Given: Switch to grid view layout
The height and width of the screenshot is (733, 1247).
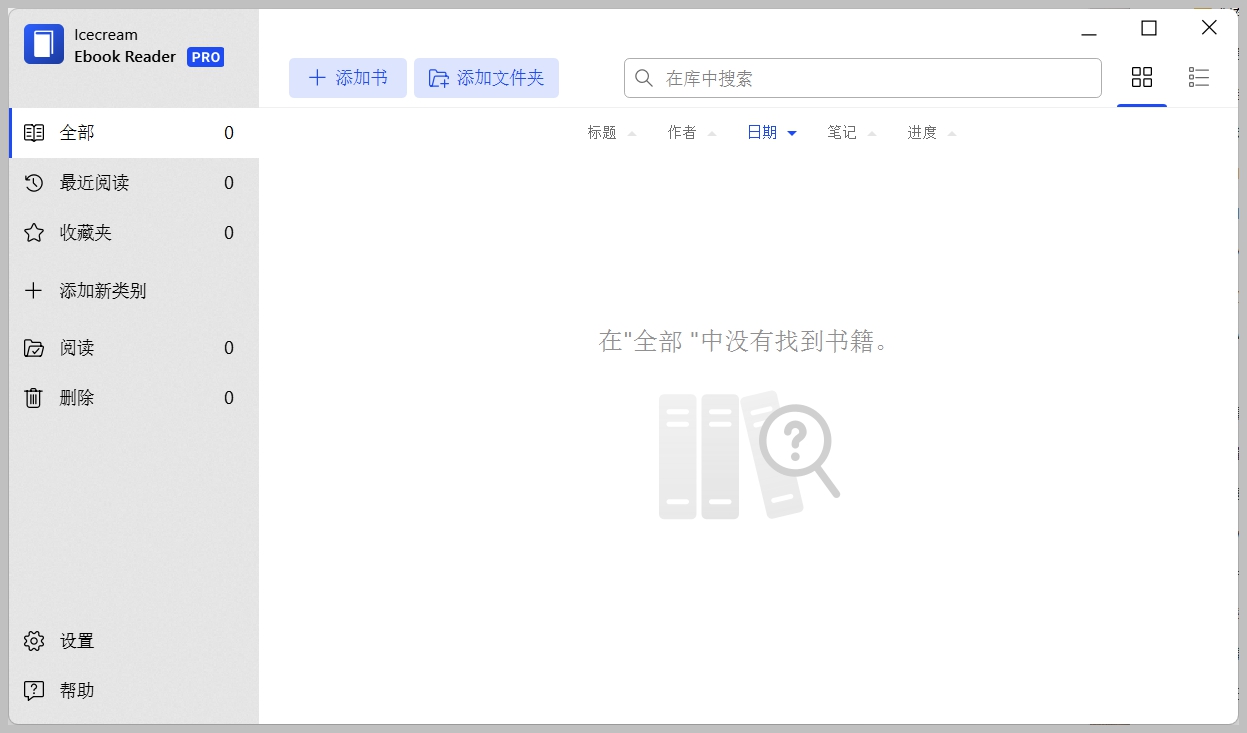Looking at the screenshot, I should click(1142, 77).
